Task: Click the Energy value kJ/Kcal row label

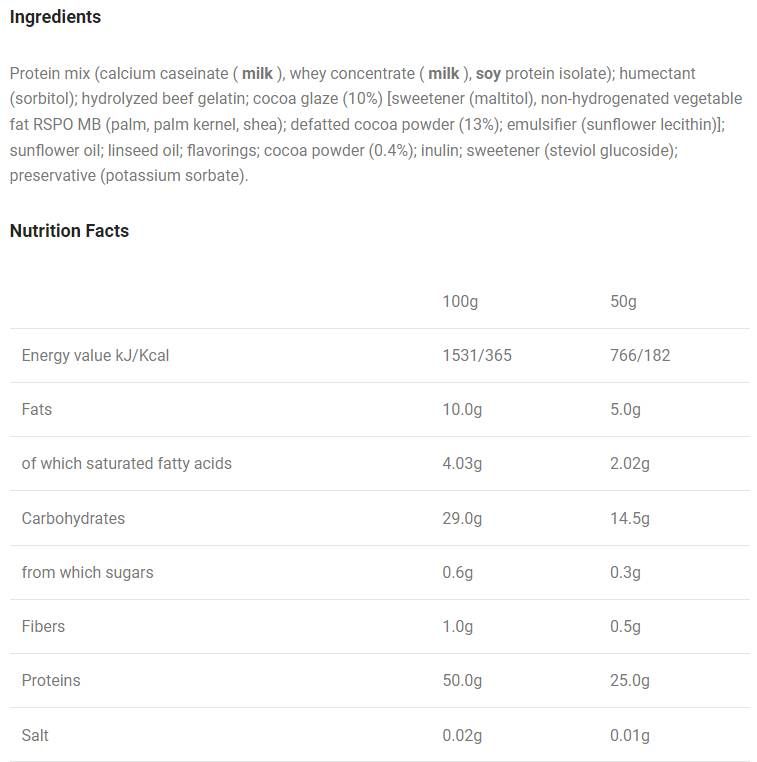Action: click(95, 355)
